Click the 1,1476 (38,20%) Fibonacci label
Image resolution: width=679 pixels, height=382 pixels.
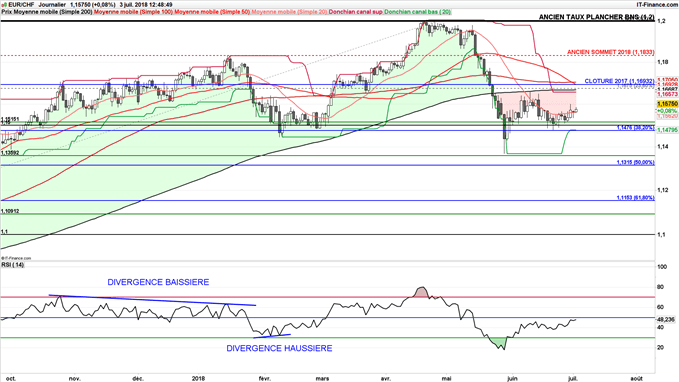click(x=635, y=128)
